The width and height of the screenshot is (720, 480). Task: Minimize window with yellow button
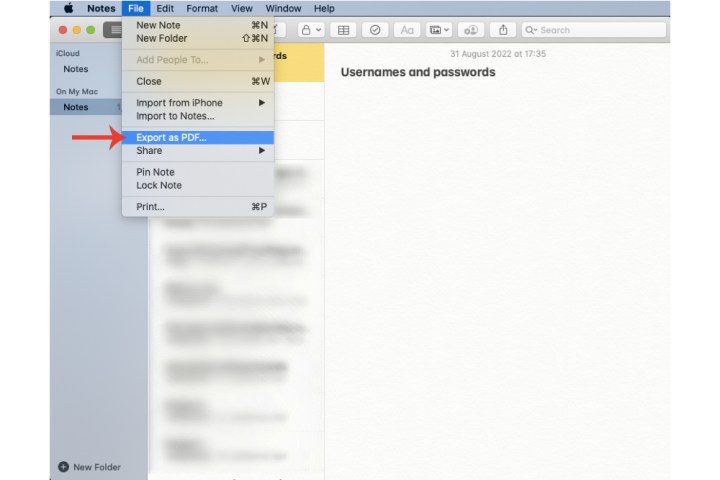coord(77,30)
